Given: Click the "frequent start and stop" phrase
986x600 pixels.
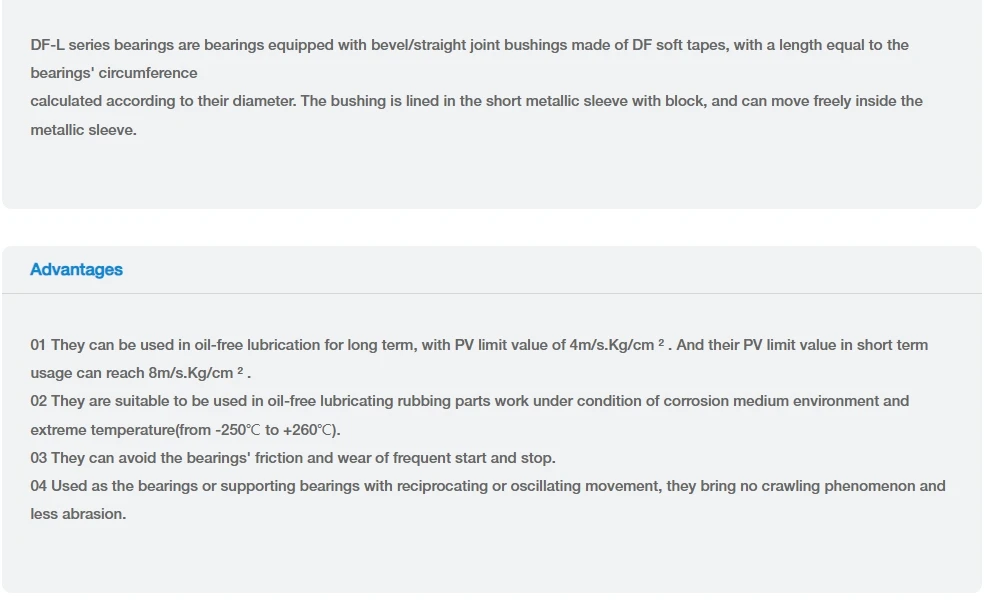Looking at the screenshot, I should (x=474, y=458).
